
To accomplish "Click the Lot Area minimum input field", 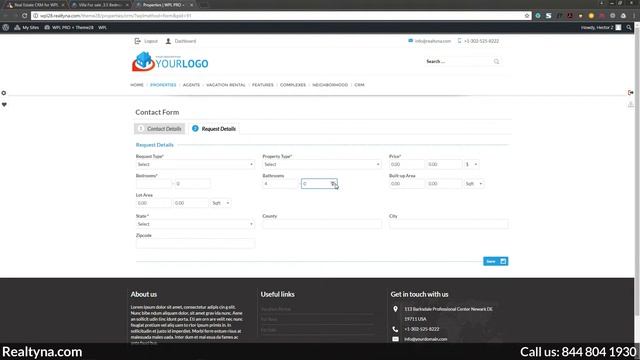I will pos(153,203).
